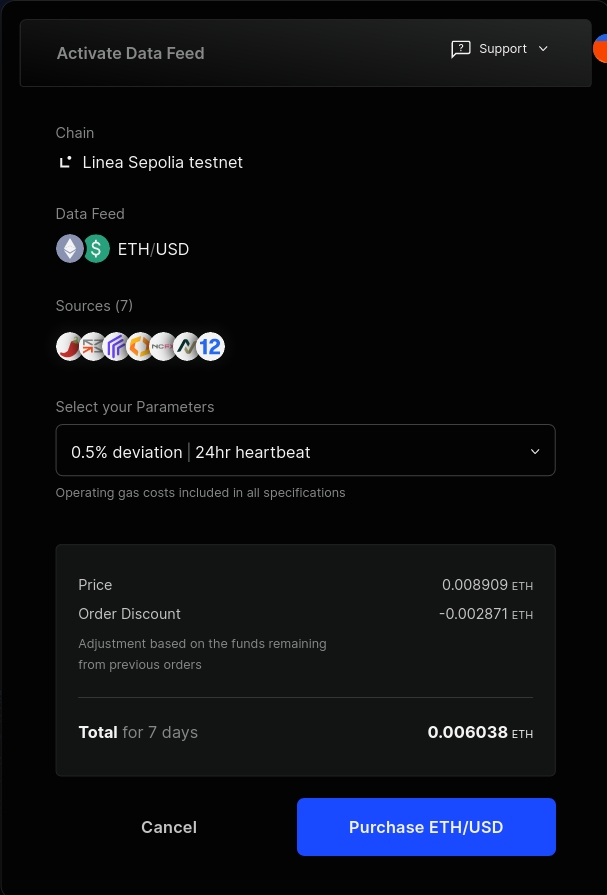Click the NCFX source icon
Viewport: 607px width, 895px height.
point(163,347)
